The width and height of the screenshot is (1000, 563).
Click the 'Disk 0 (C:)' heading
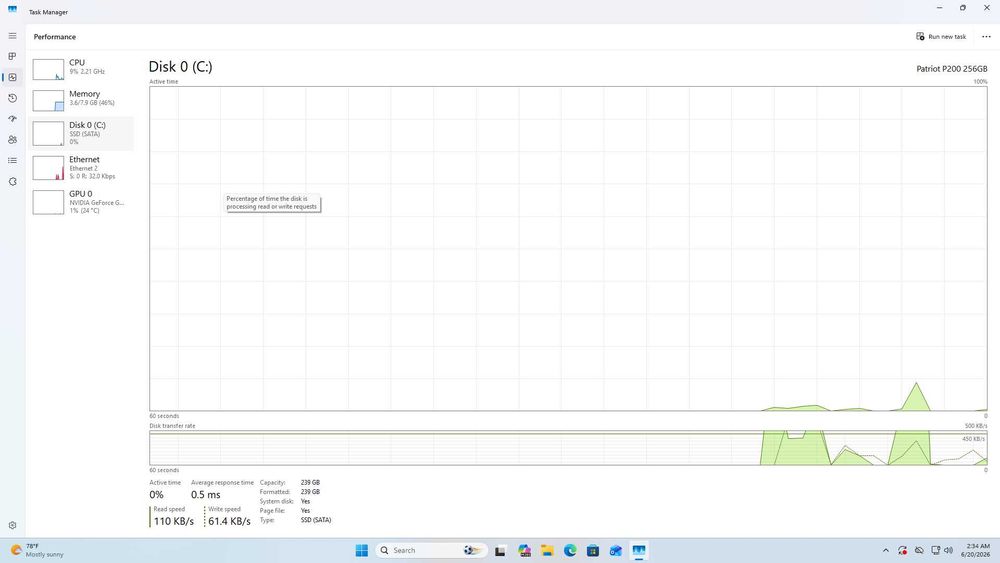(180, 66)
